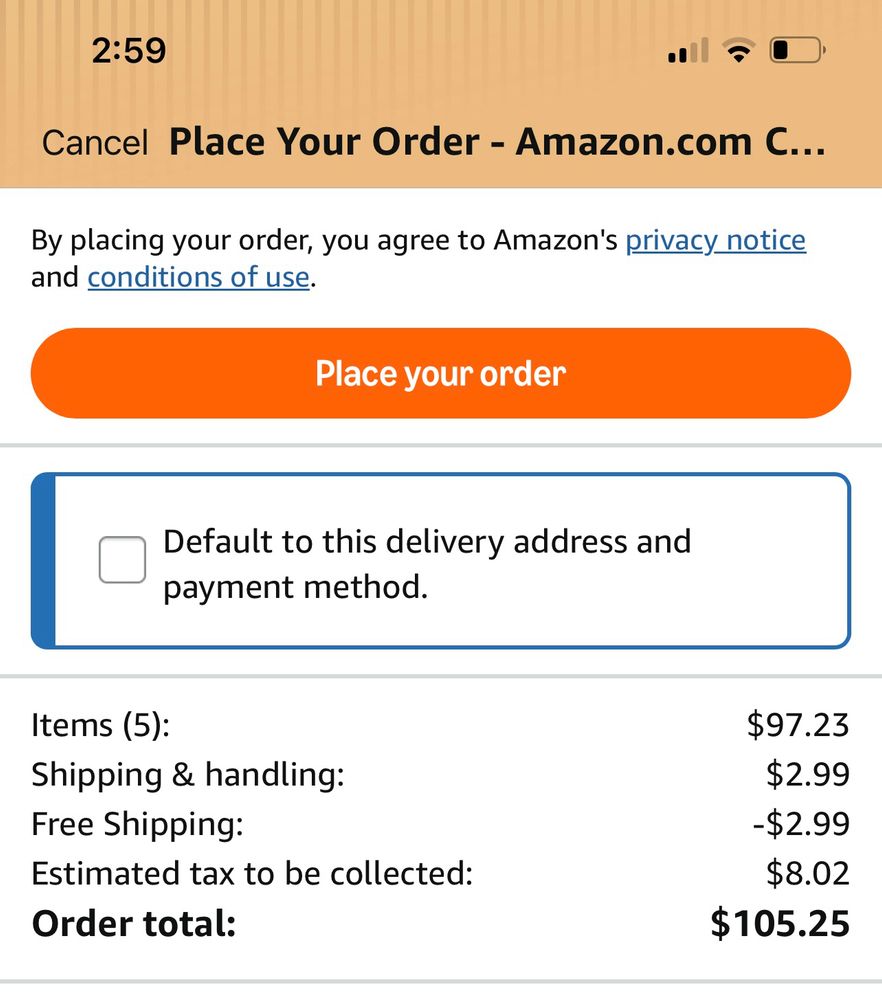Tap the $97.23 items subtotal
The height and width of the screenshot is (1000, 882).
pos(798,725)
